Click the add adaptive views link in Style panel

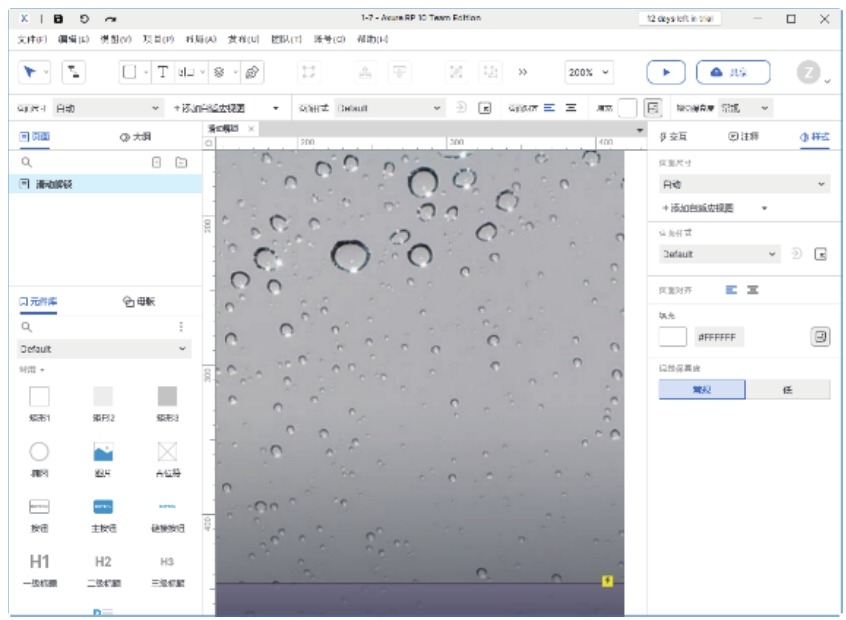pos(698,208)
